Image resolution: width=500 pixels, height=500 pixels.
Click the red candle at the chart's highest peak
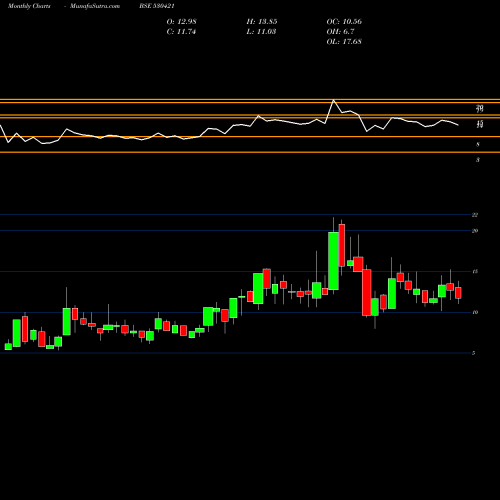pos(342,245)
